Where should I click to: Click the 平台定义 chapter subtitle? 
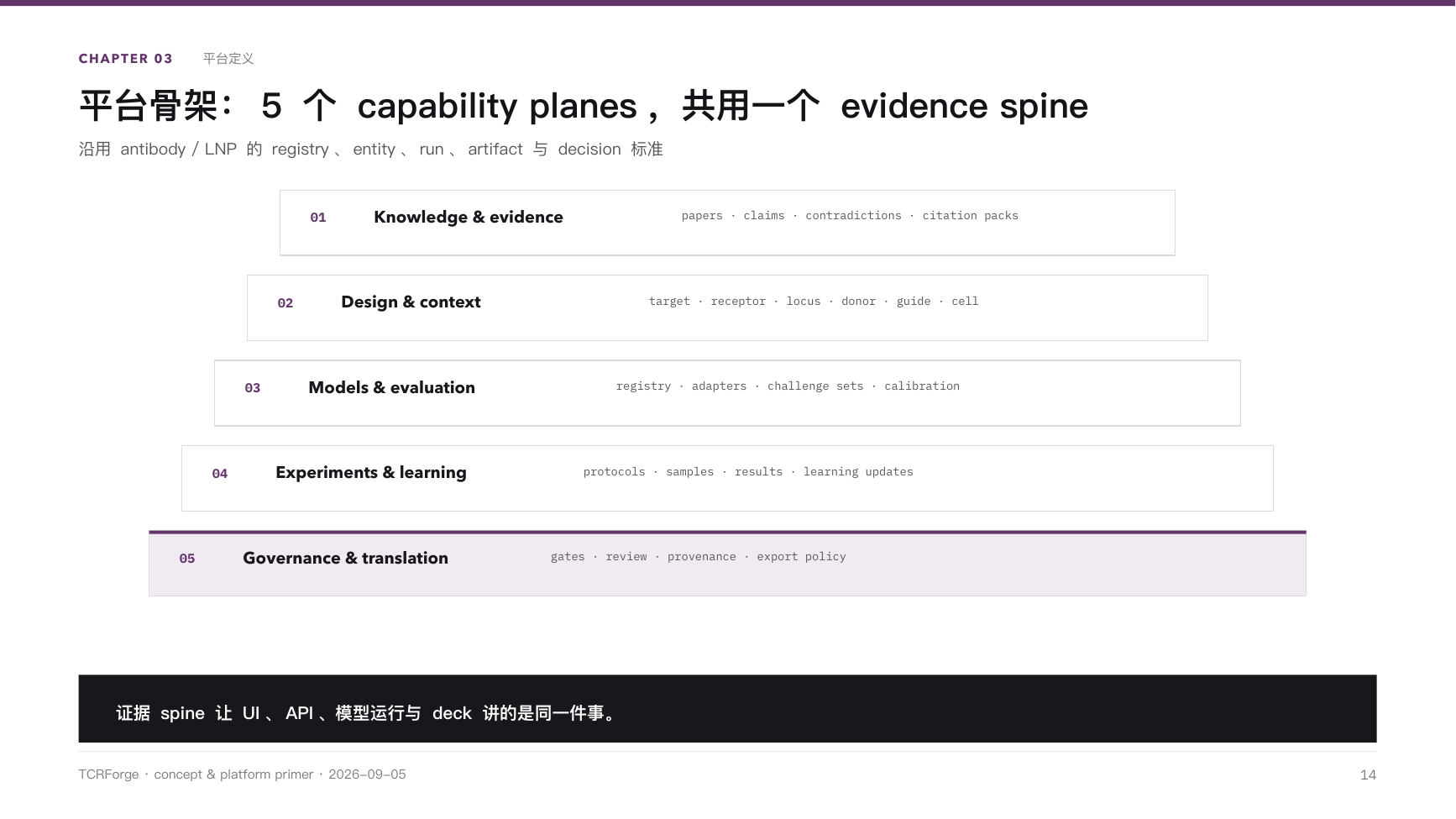[x=228, y=59]
